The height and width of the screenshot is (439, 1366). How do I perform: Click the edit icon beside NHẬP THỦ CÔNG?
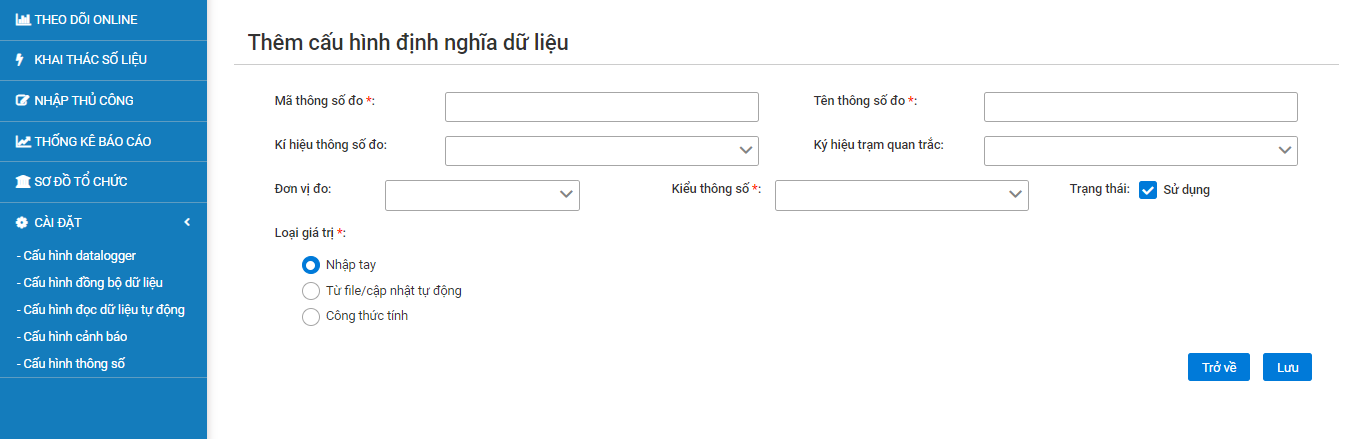(x=22, y=101)
